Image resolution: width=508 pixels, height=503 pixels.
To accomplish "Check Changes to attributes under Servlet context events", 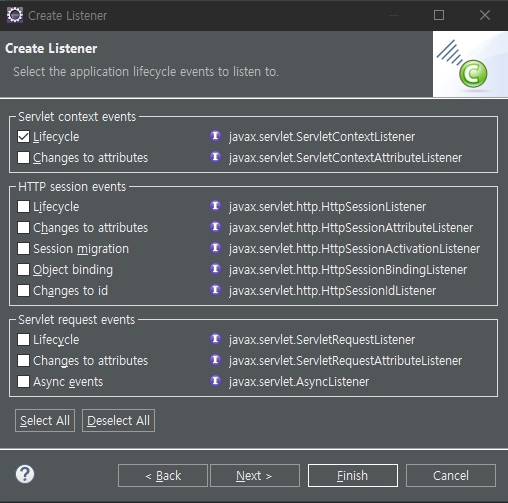I will point(23,158).
